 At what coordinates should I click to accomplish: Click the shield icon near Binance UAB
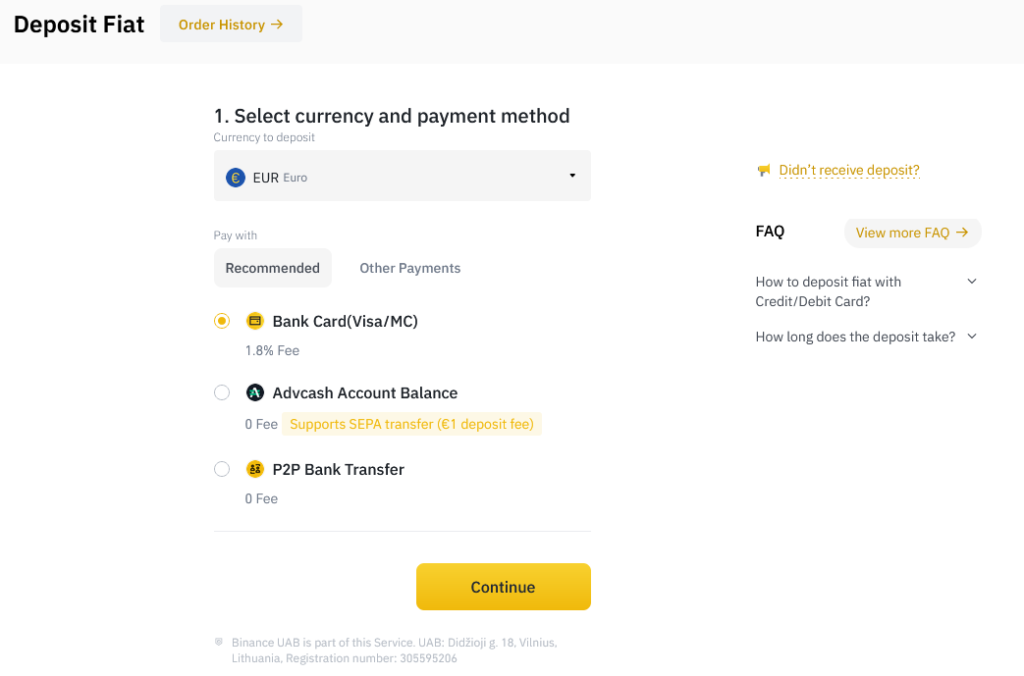pos(219,642)
